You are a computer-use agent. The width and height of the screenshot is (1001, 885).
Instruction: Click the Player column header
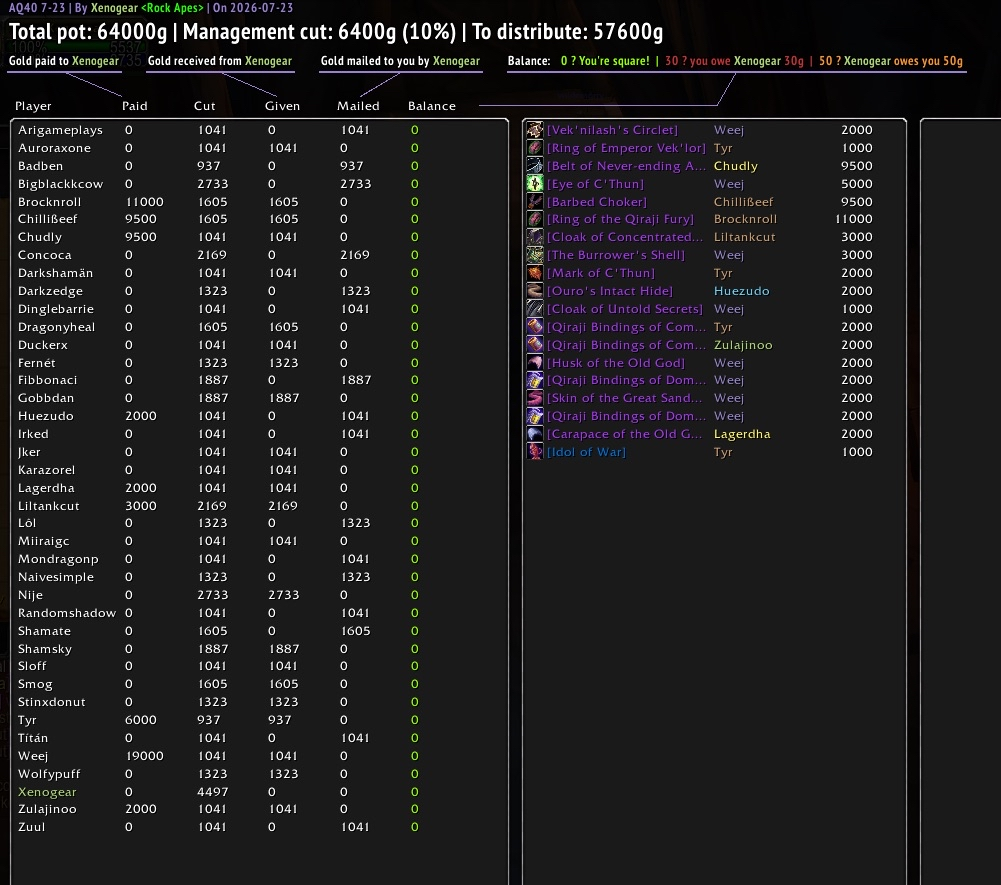(33, 106)
